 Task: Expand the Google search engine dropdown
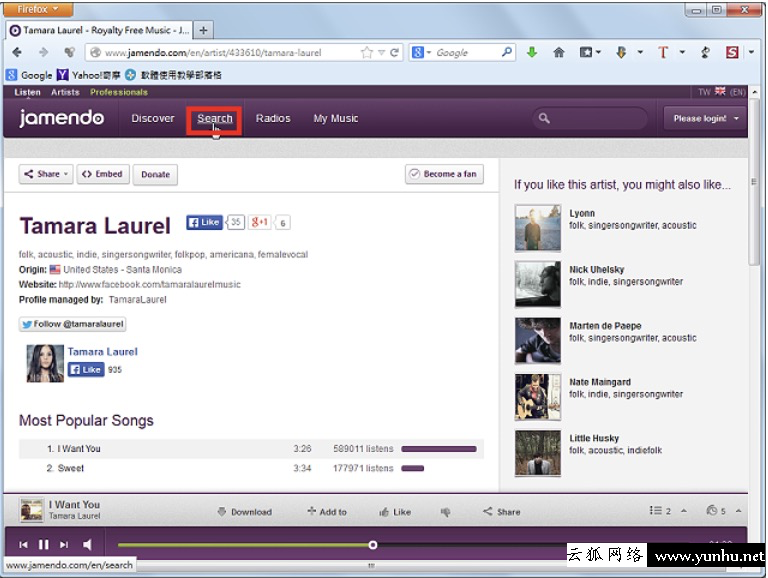click(428, 52)
